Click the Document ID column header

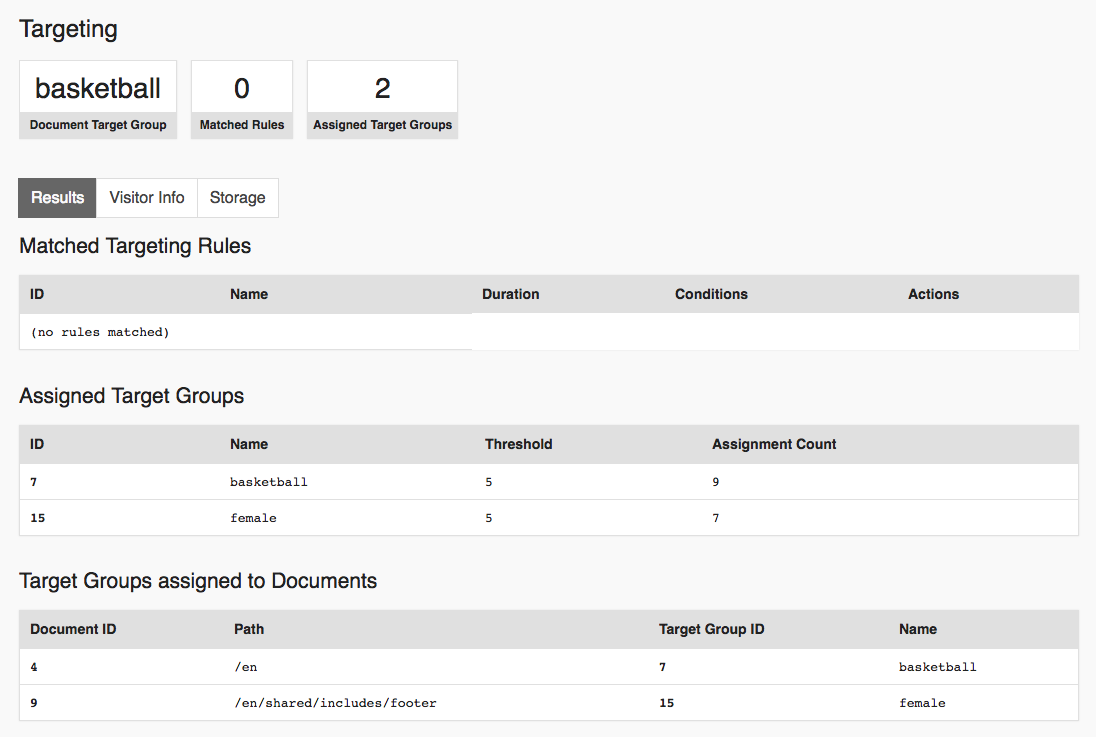[x=73, y=629]
